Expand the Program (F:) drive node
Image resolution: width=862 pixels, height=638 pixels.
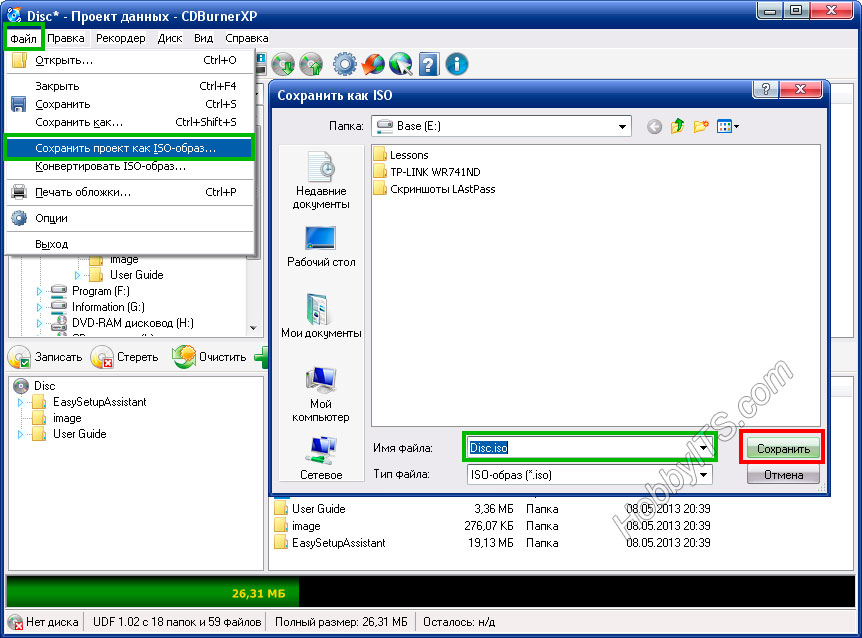[x=39, y=291]
